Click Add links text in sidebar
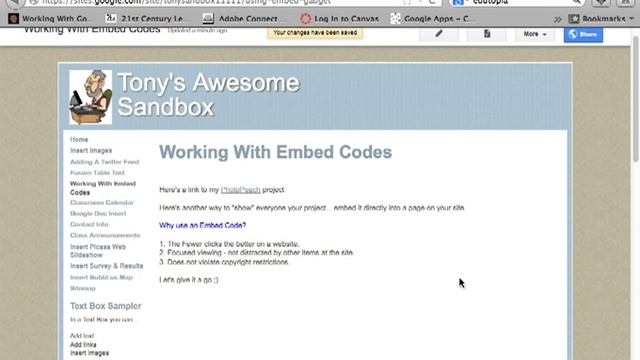Screen dimensions: 640x360 click(x=83, y=344)
